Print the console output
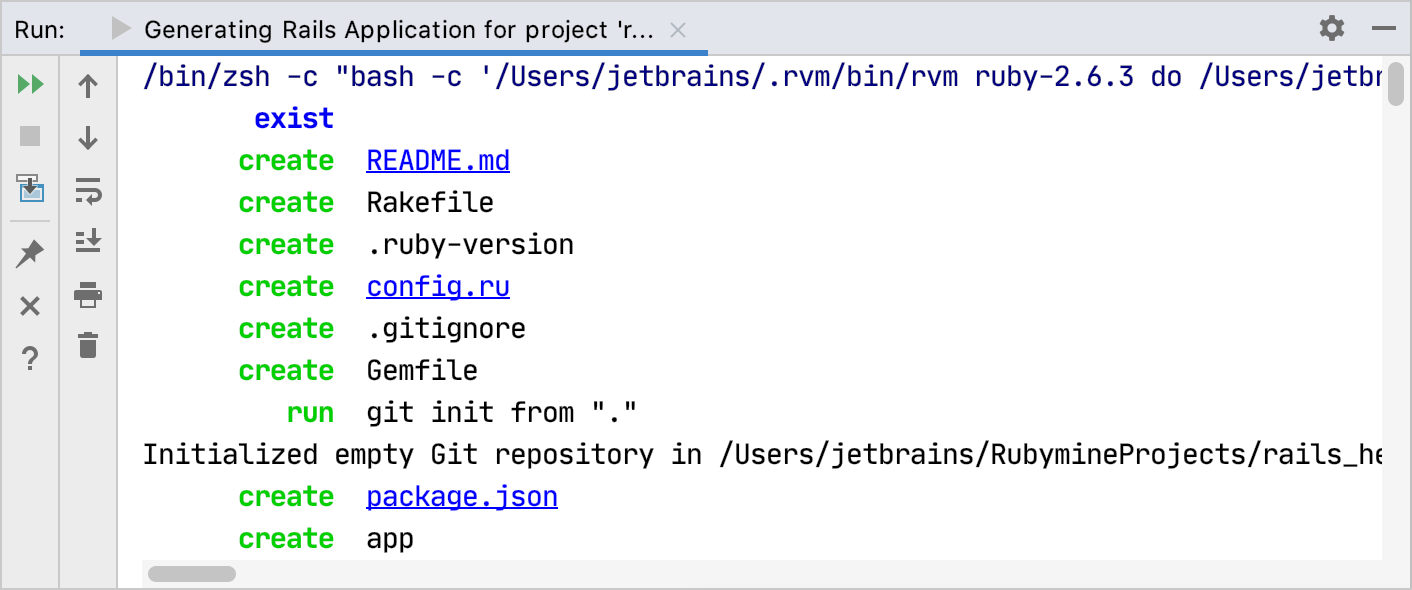 click(x=87, y=295)
